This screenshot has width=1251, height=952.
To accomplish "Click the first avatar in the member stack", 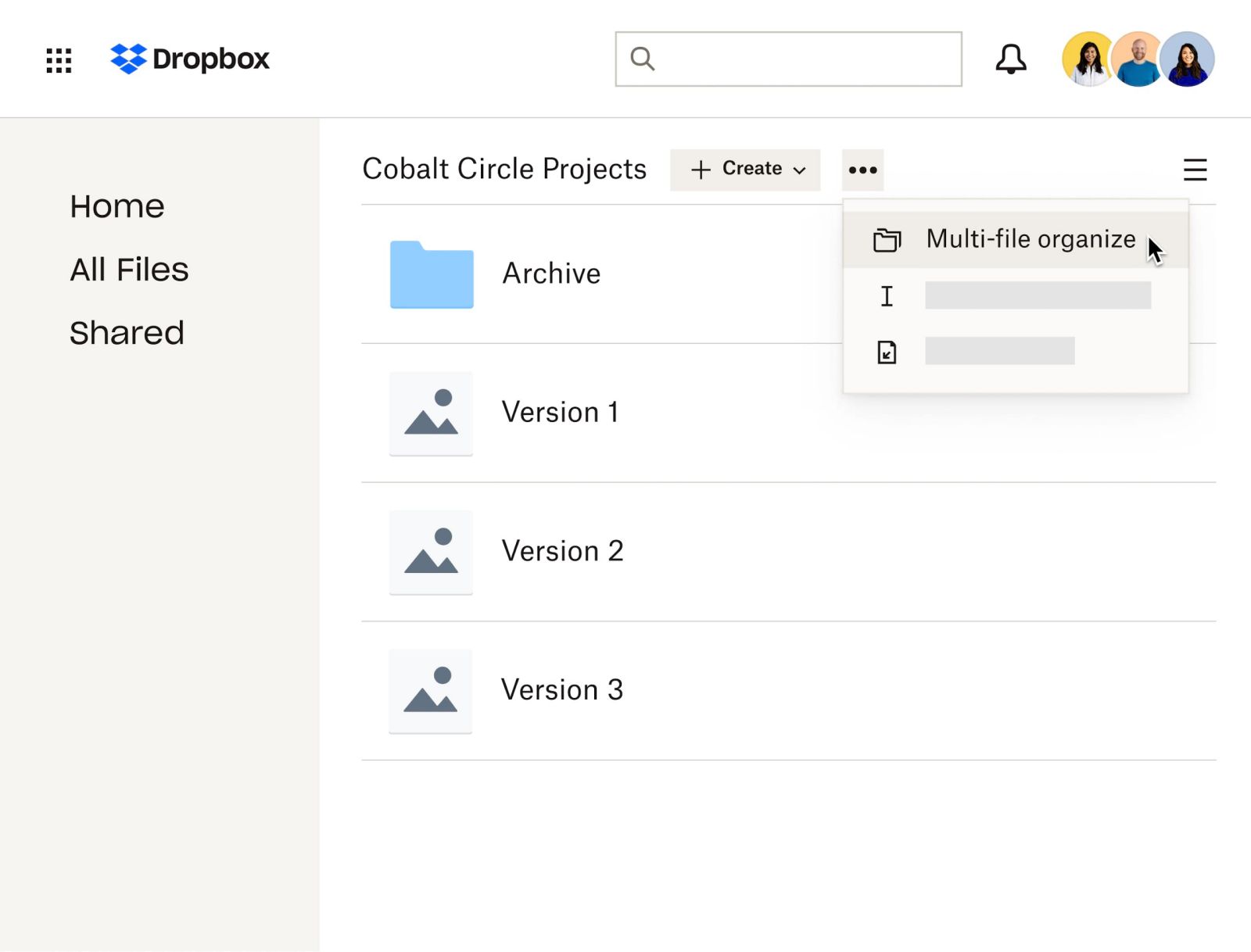I will [x=1087, y=59].
